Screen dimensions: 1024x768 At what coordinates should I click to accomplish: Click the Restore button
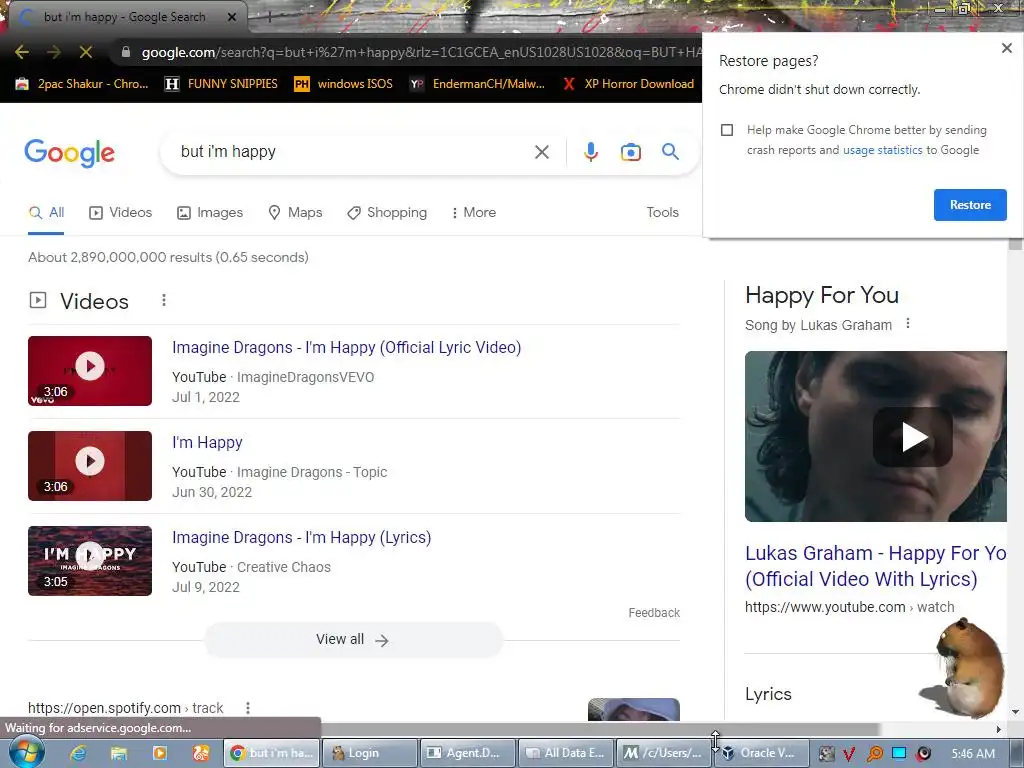(970, 205)
